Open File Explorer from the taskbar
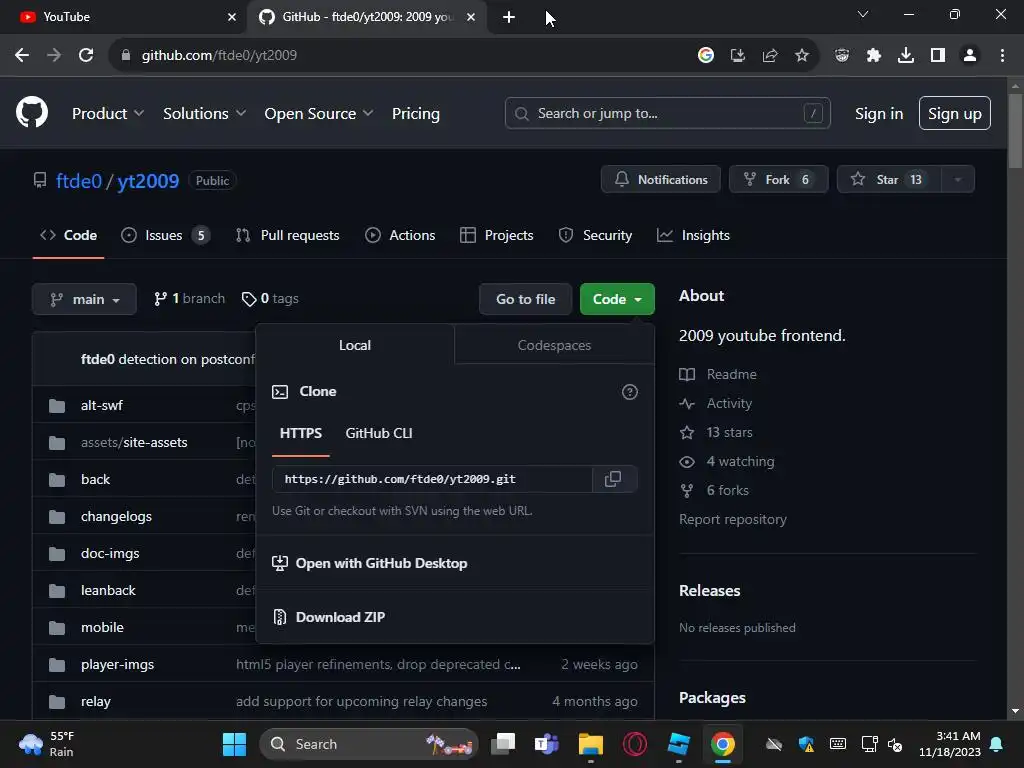Screen dimensions: 1024x768 click(590, 744)
